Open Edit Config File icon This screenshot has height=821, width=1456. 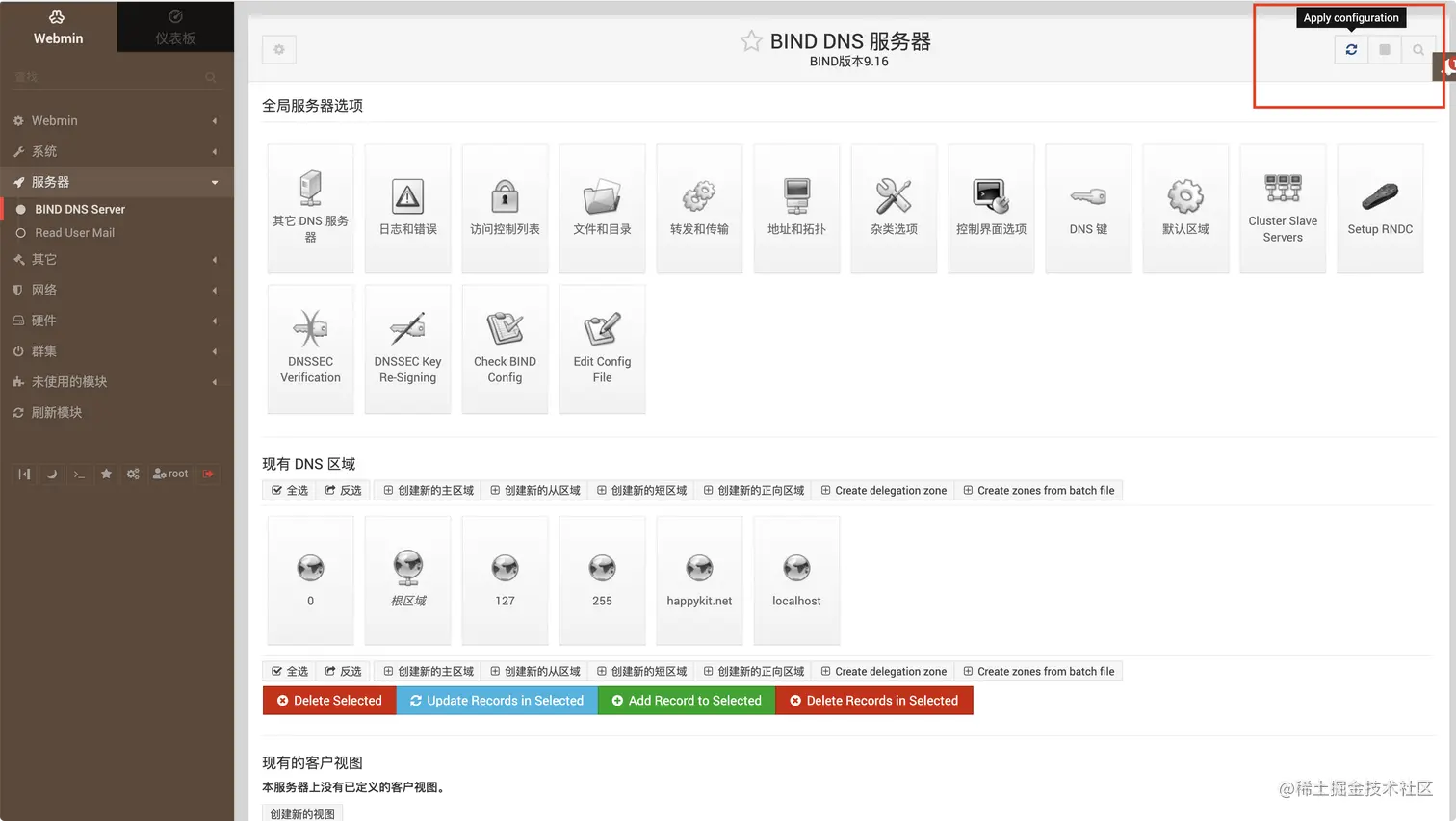click(602, 348)
